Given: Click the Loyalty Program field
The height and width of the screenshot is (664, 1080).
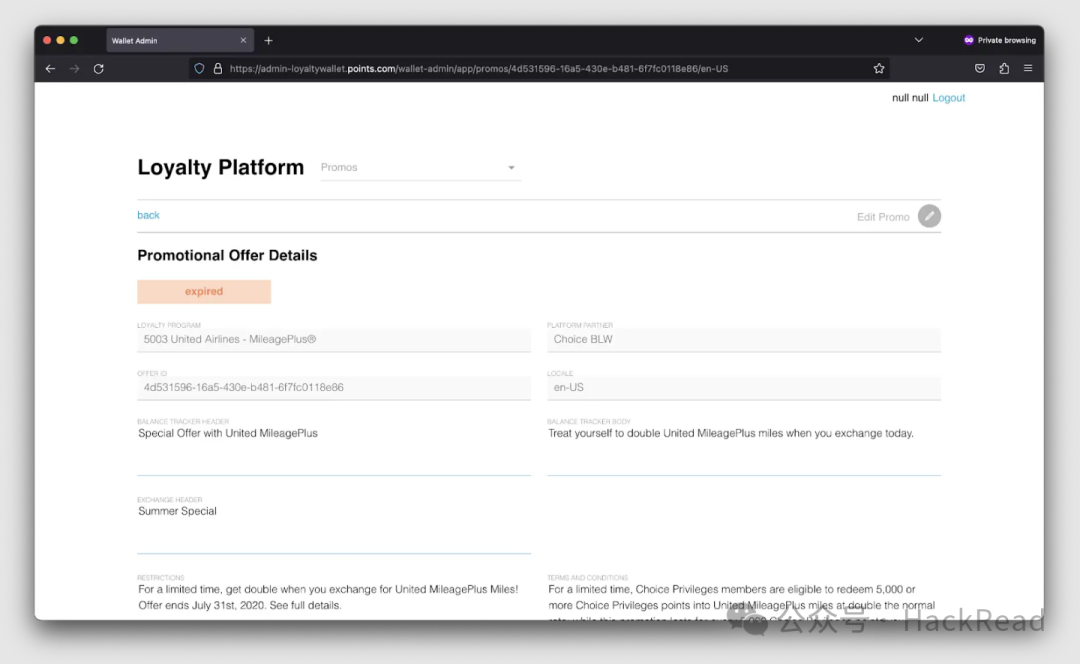Looking at the screenshot, I should point(333,340).
